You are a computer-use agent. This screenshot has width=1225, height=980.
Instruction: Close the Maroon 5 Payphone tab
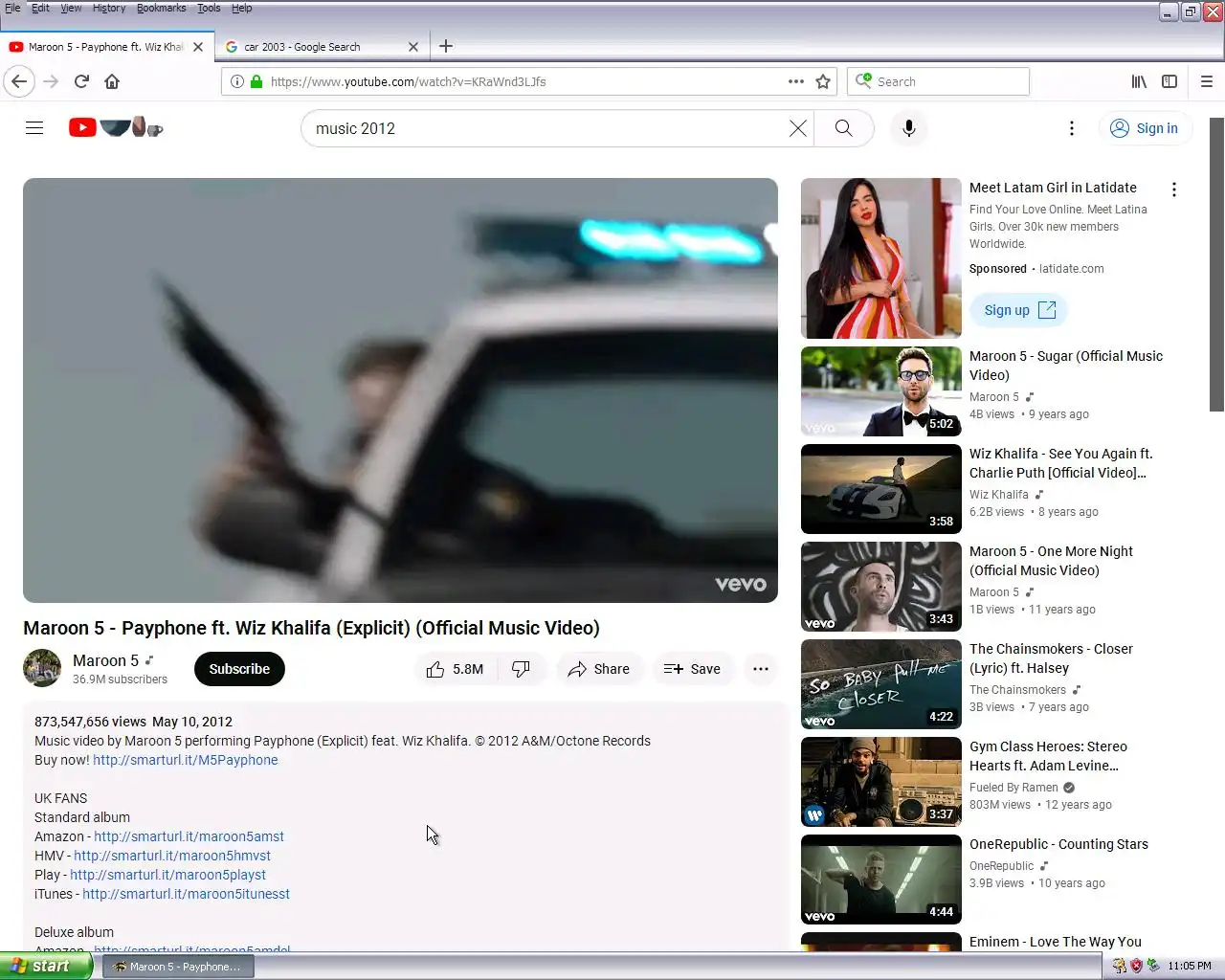point(198,46)
